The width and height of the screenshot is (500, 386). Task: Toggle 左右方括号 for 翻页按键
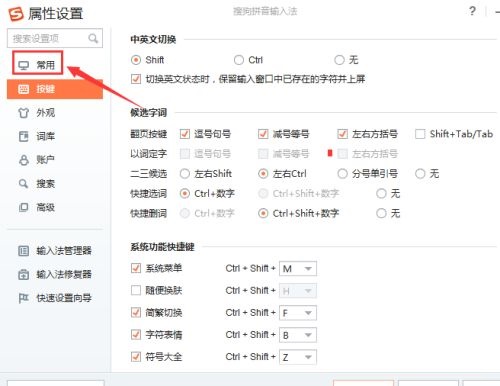[x=342, y=134]
